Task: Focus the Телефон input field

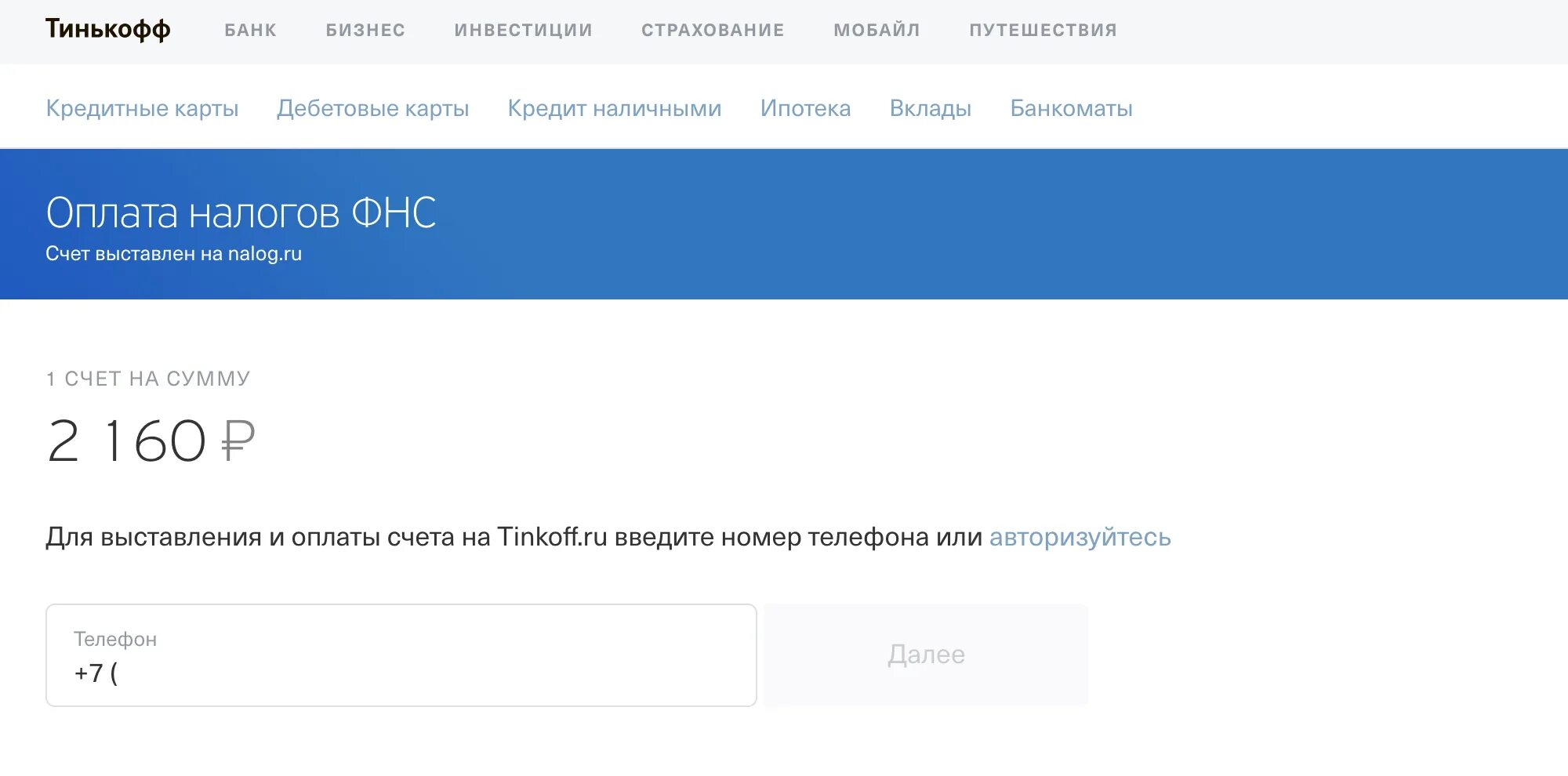Action: point(401,655)
